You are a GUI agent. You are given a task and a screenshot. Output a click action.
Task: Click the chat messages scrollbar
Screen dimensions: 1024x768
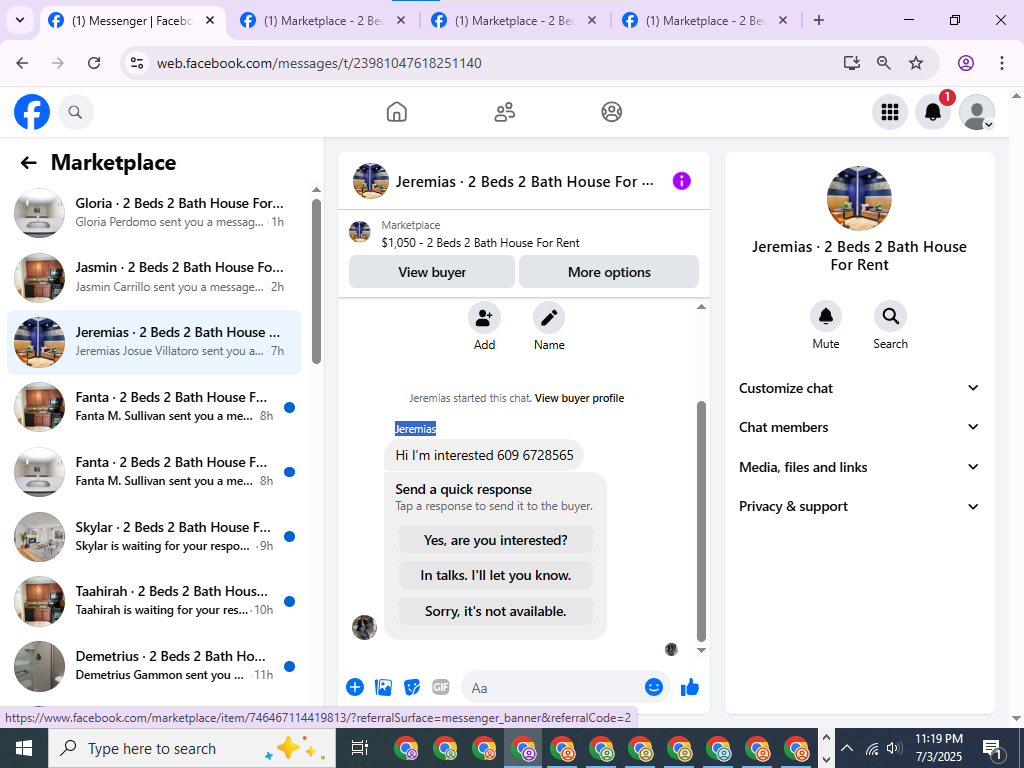(701, 521)
